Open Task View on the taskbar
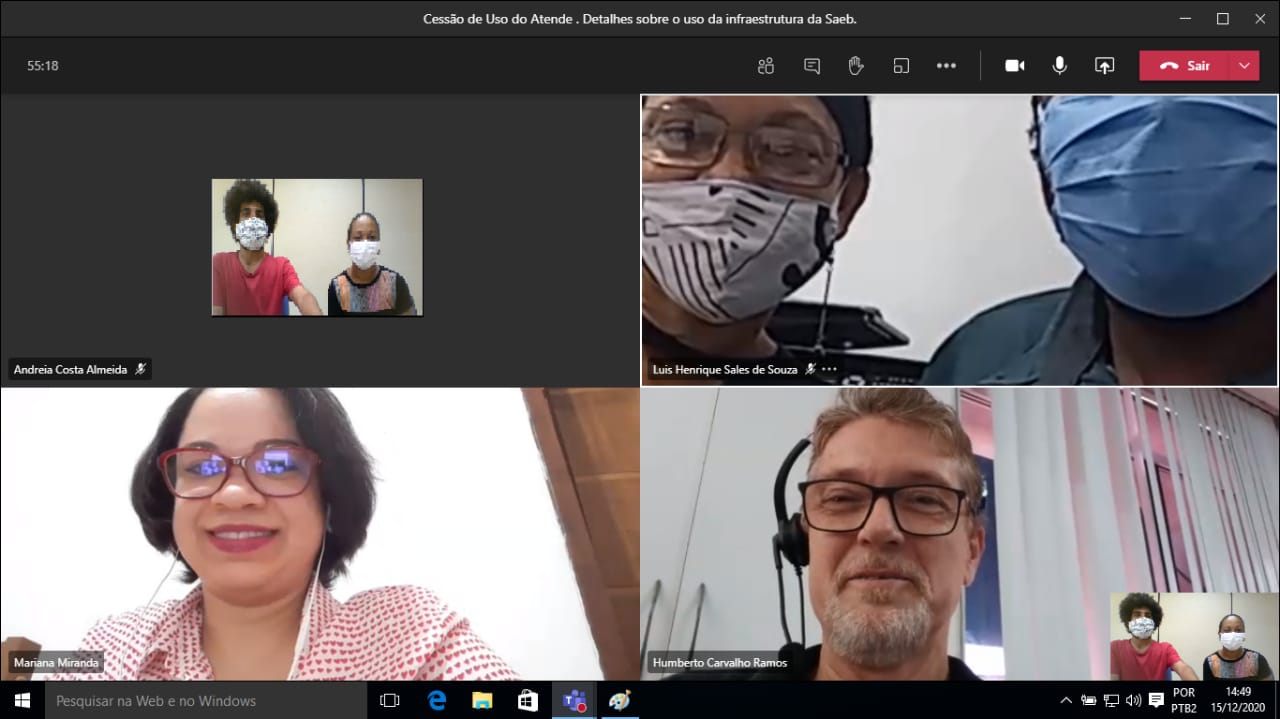 390,700
